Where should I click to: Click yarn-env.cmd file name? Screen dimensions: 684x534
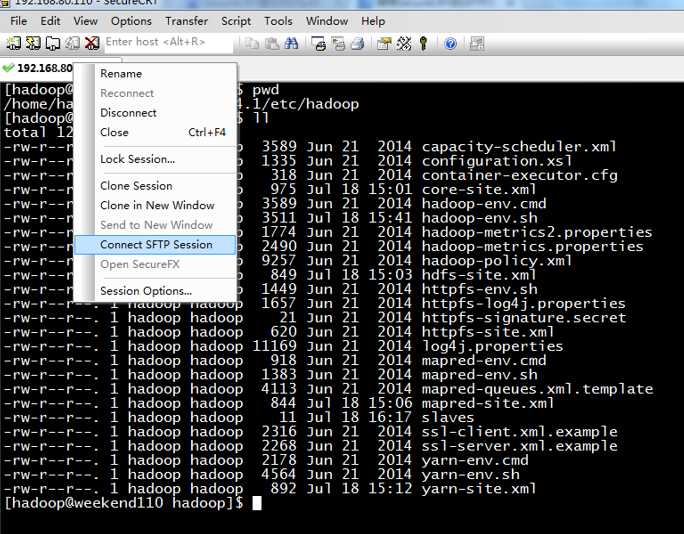[475, 461]
